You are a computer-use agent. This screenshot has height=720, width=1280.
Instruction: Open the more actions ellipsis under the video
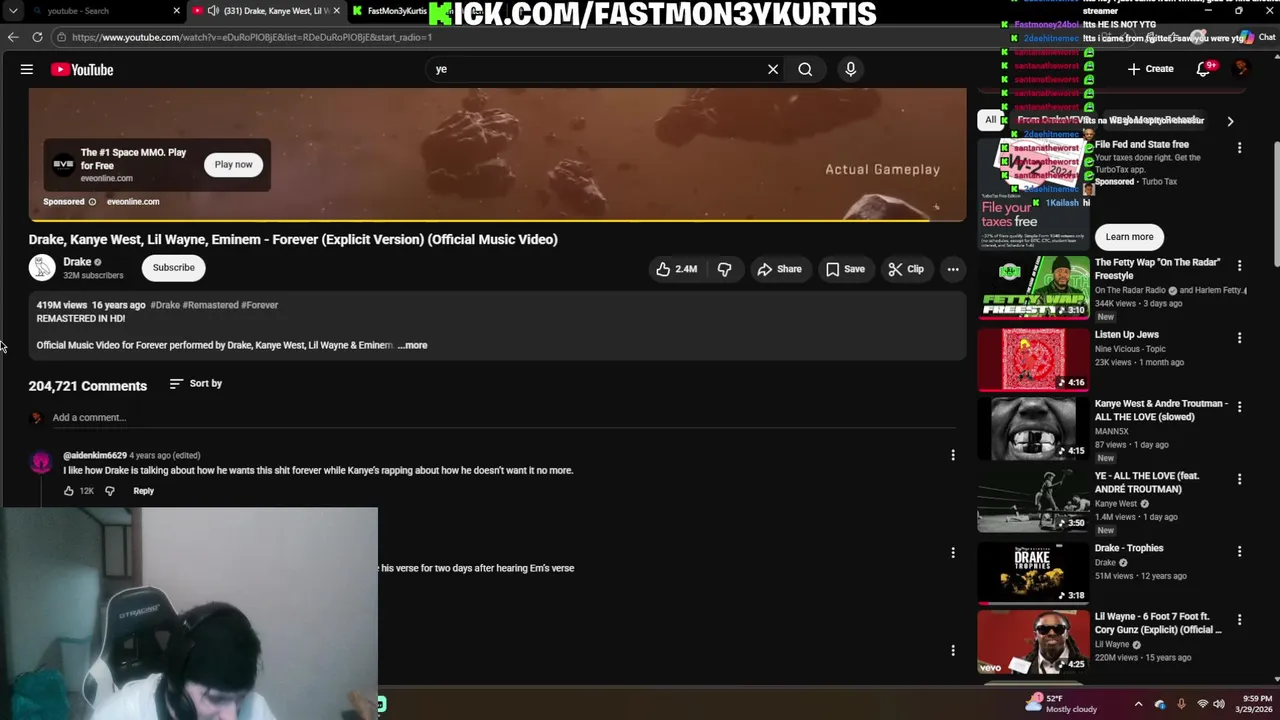[x=953, y=269]
